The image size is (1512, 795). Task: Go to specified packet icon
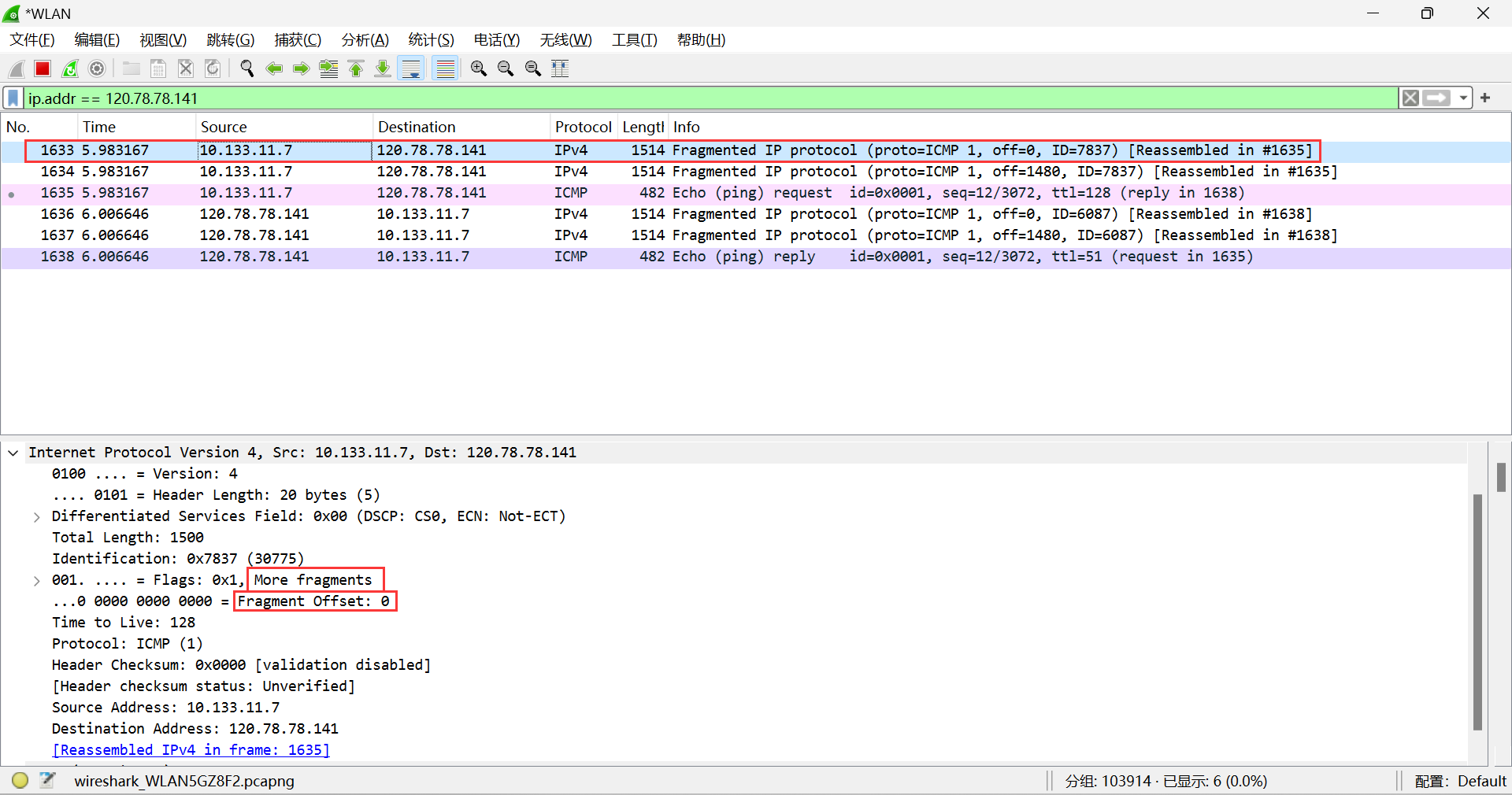(328, 68)
